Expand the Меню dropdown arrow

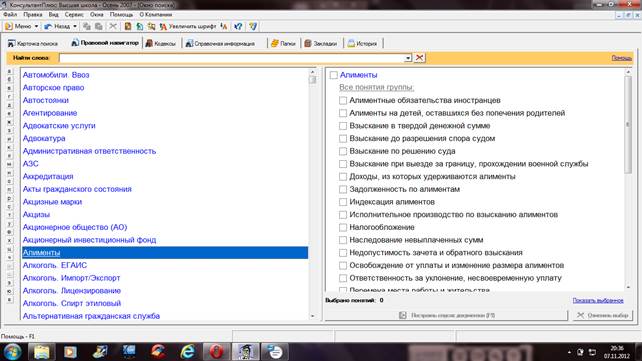coord(36,26)
